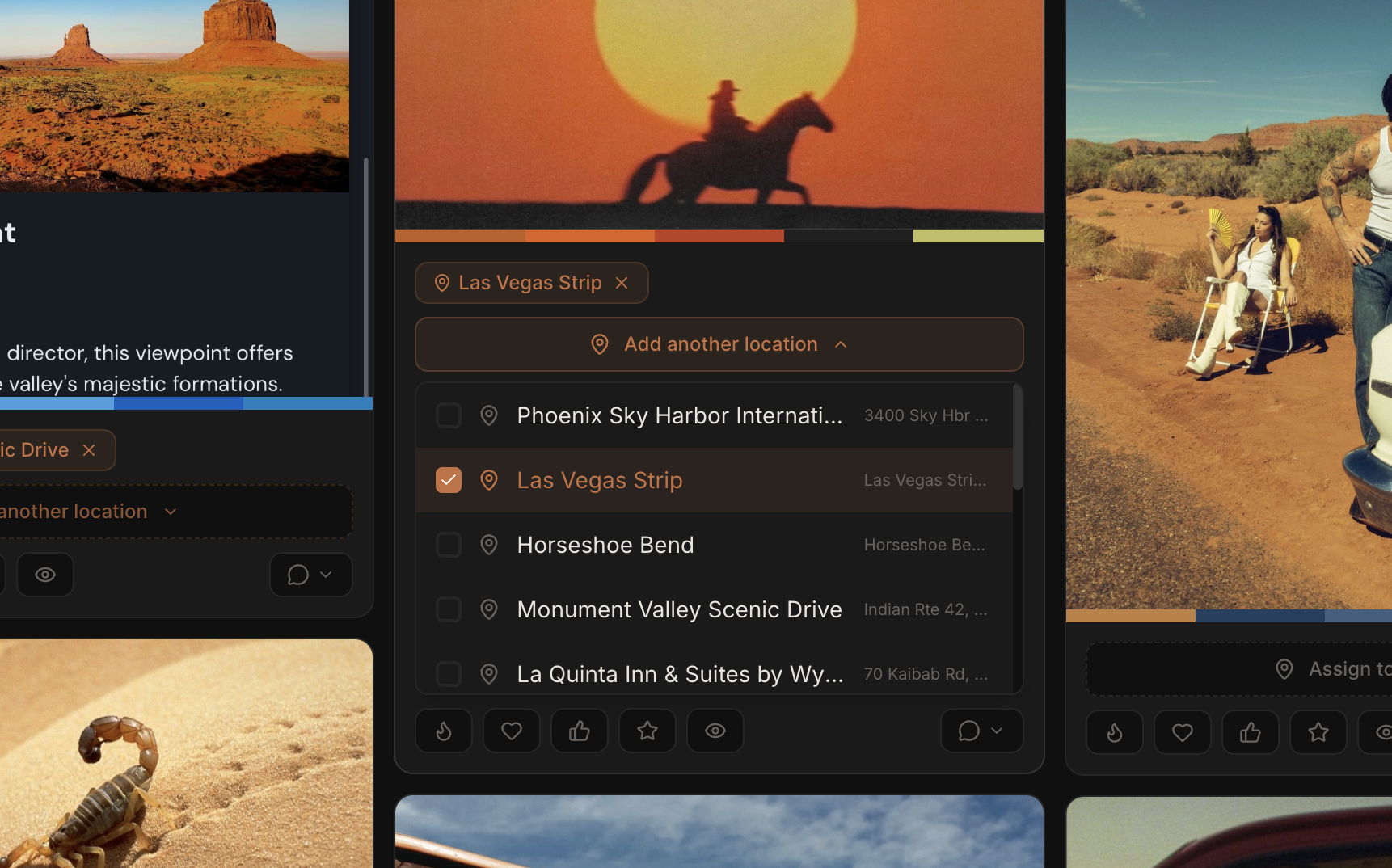The height and width of the screenshot is (868, 1392).
Task: Open comment dropdown on left card
Action: pos(310,575)
